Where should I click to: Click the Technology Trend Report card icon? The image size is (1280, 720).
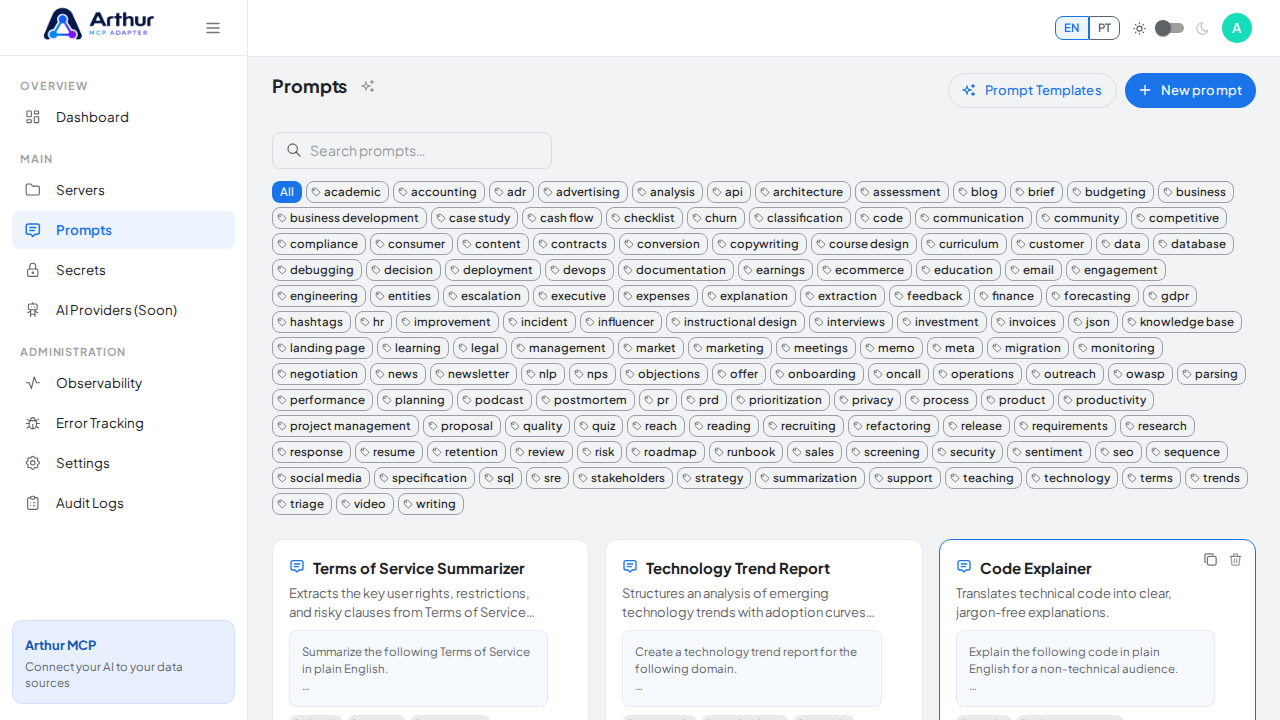pyautogui.click(x=630, y=566)
